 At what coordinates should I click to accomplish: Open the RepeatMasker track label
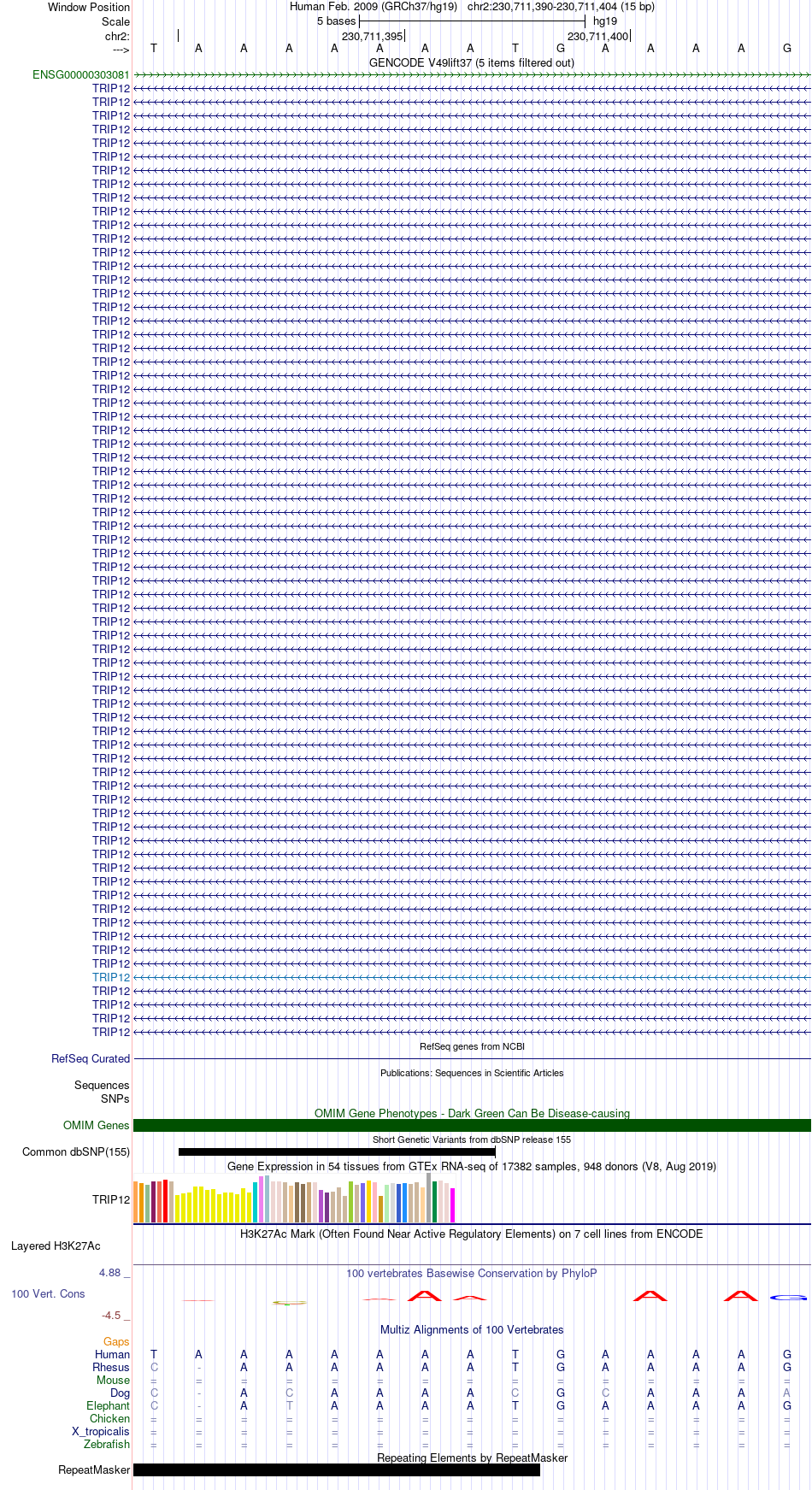pos(94,1469)
